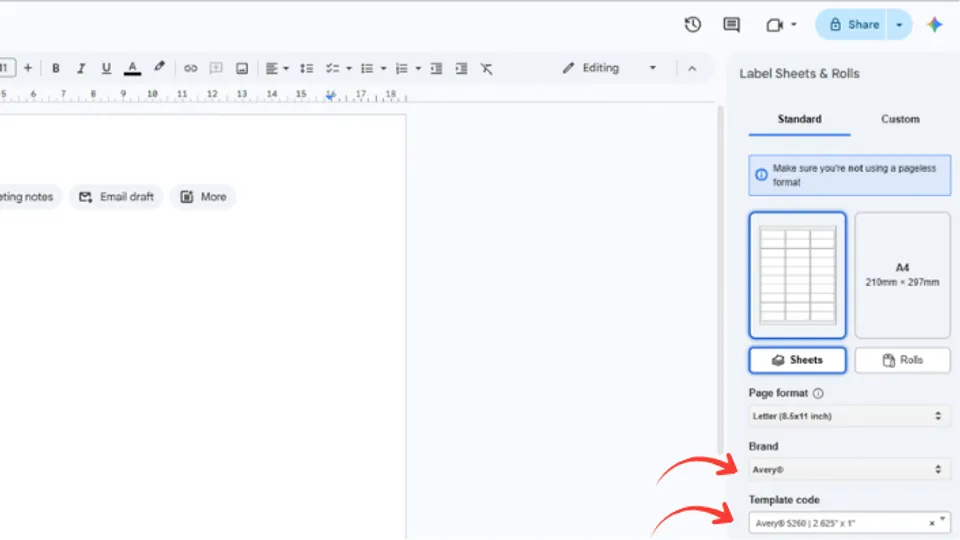
Task: Insert bulleted list icon
Action: click(x=367, y=68)
